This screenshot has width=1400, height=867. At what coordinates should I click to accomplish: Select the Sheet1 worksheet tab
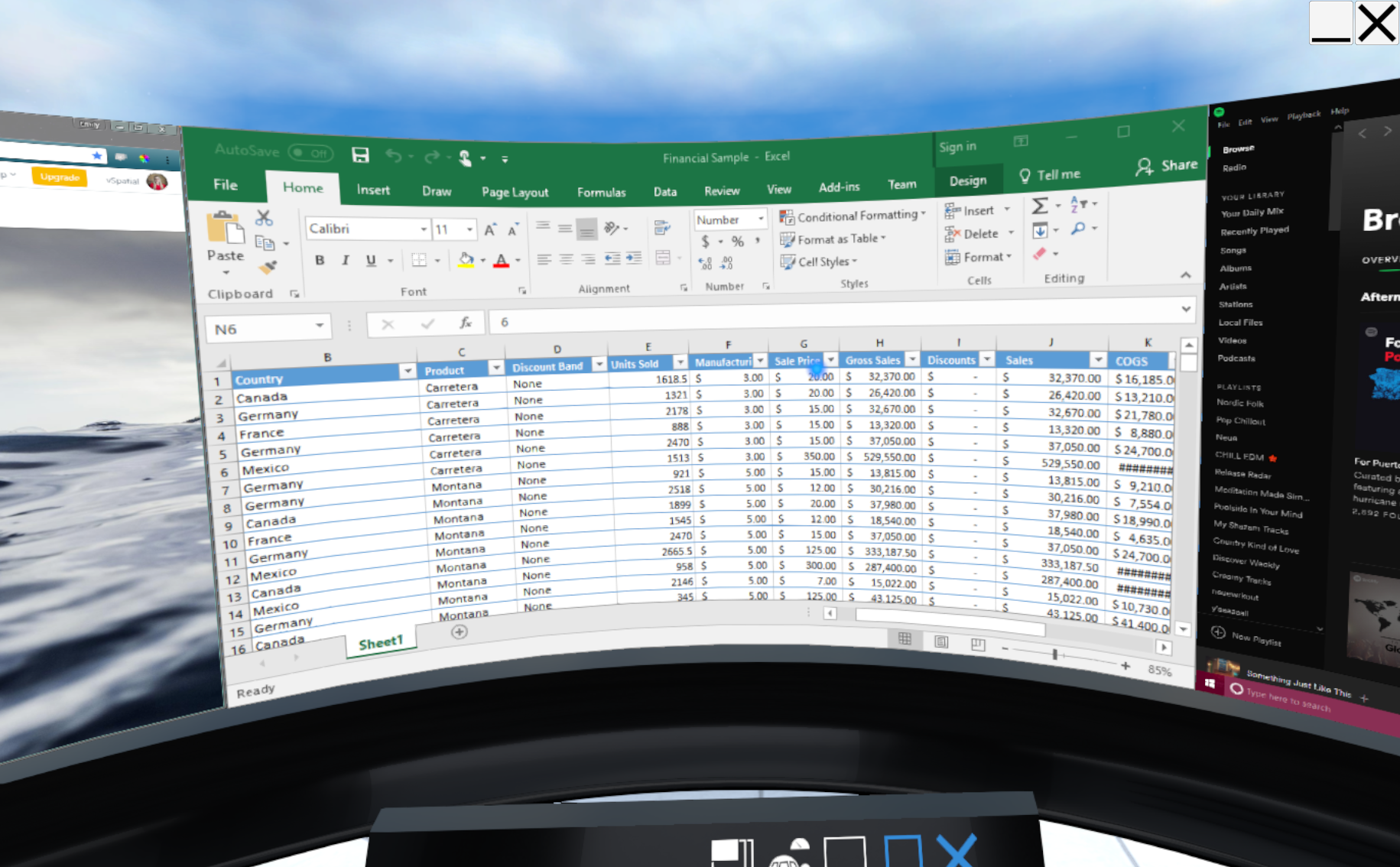click(x=380, y=642)
